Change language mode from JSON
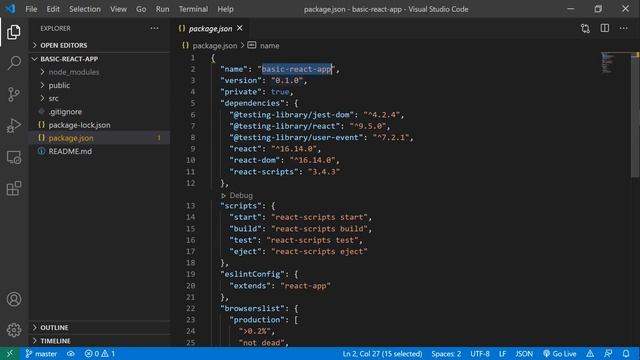This screenshot has height=360, width=640. pyautogui.click(x=524, y=353)
